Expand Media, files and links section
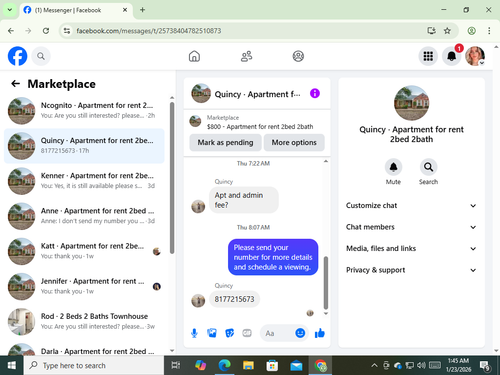Screen dimensions: 500x375 click(x=411, y=248)
